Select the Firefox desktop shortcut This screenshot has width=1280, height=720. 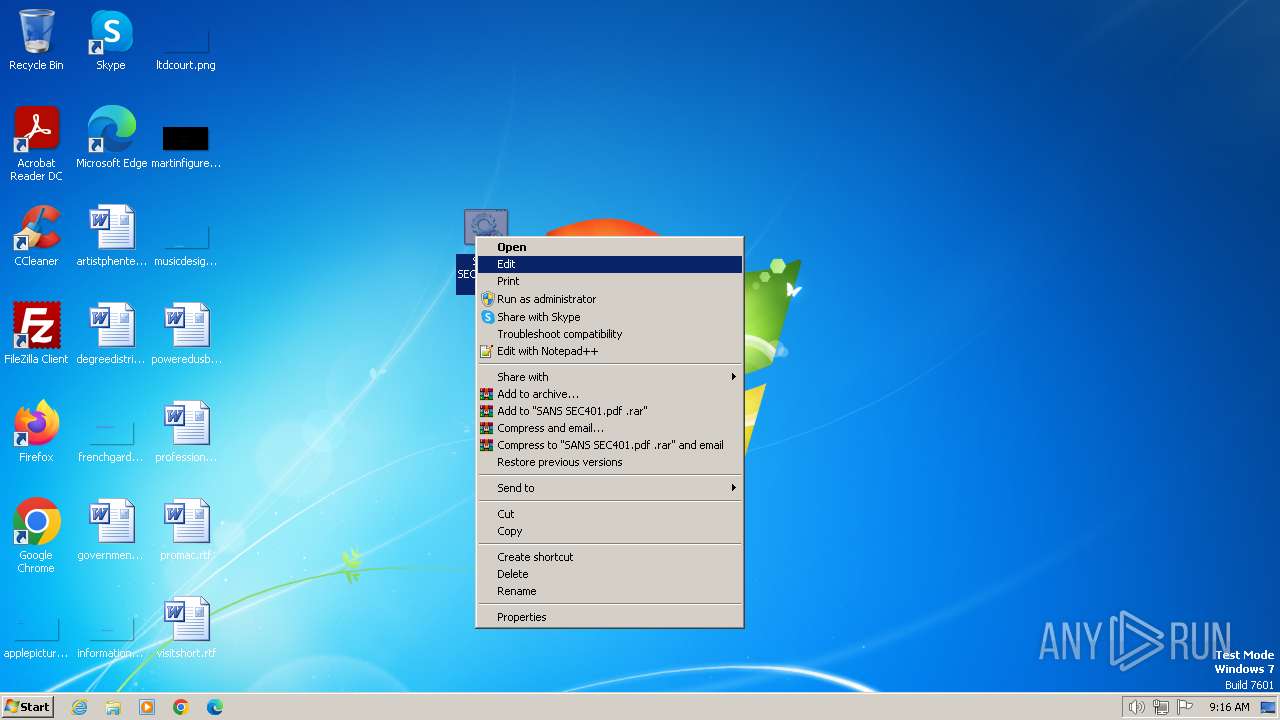coord(36,432)
